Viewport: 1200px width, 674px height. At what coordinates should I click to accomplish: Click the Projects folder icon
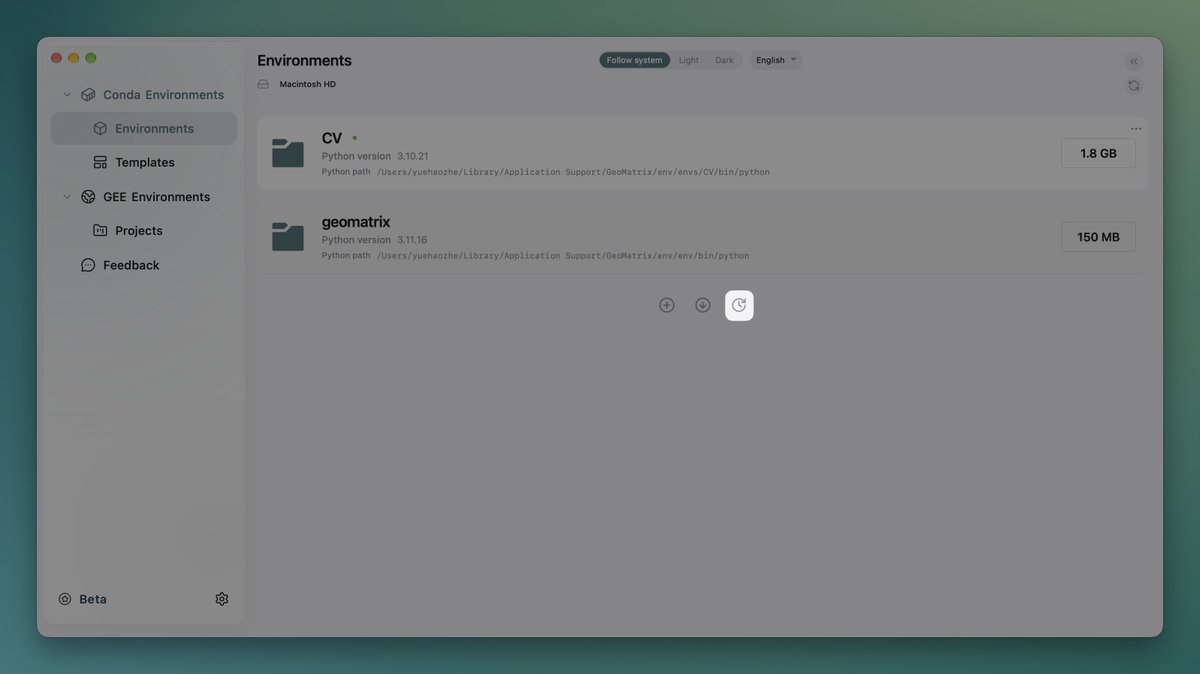[100, 230]
